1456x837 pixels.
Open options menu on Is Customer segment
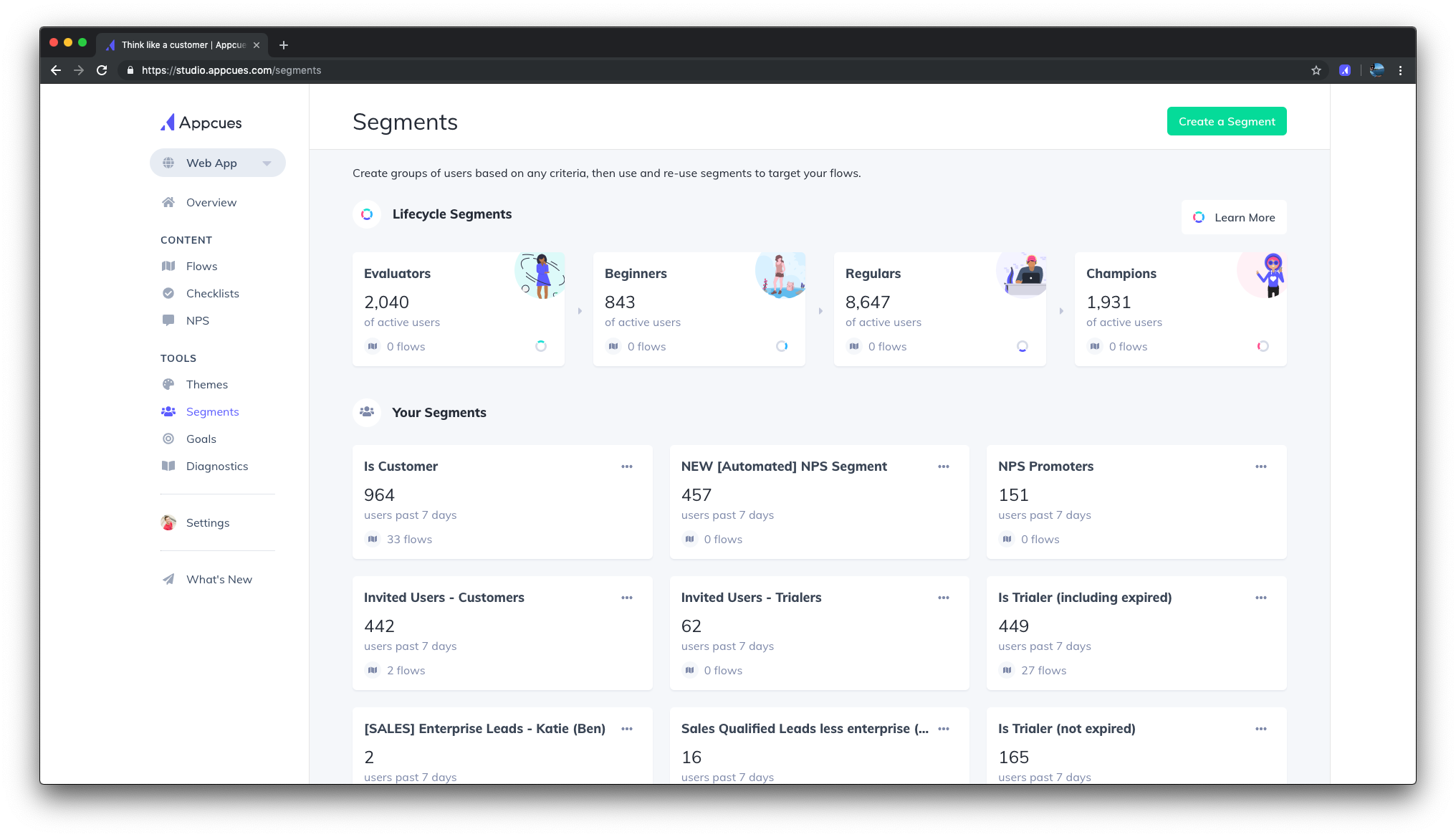pyautogui.click(x=627, y=466)
